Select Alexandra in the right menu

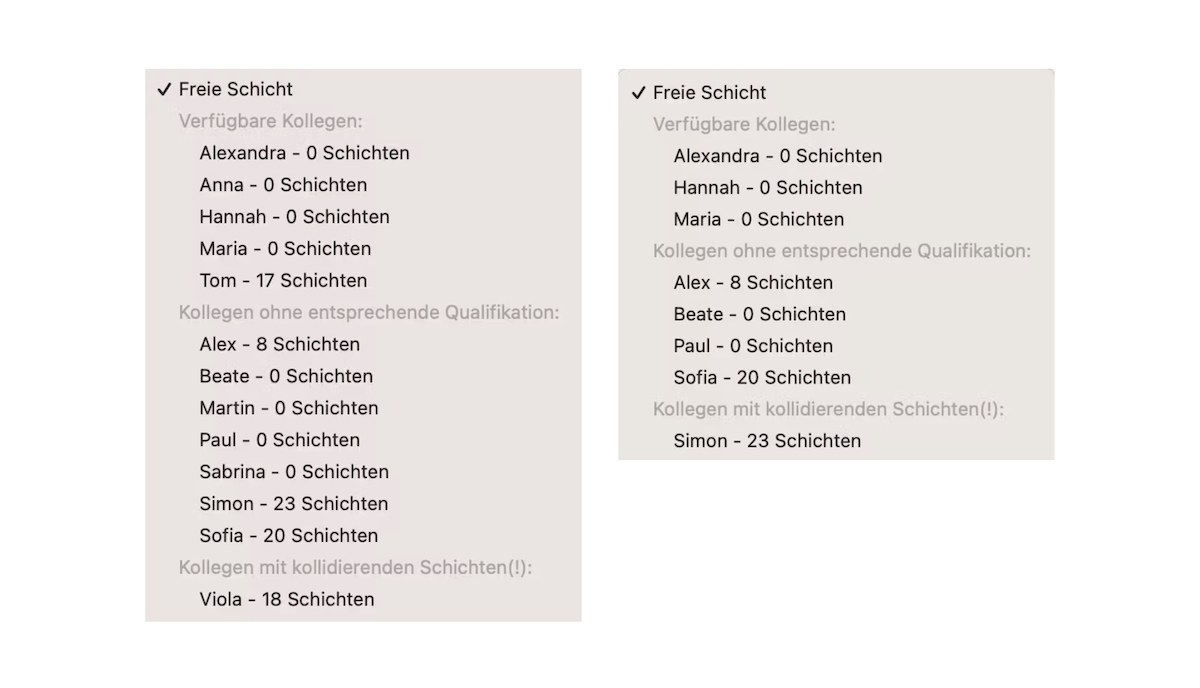click(x=777, y=156)
